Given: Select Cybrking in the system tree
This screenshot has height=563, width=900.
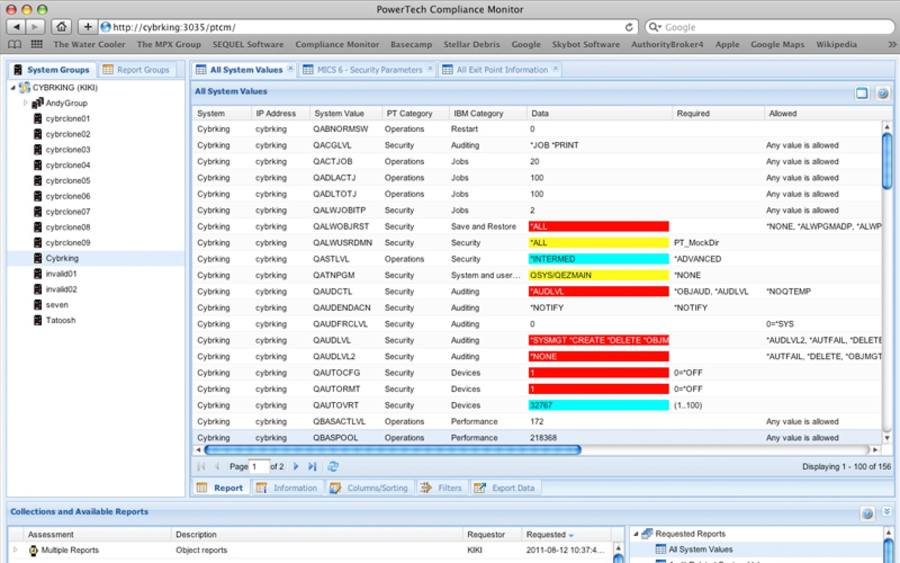Looking at the screenshot, I should [62, 258].
